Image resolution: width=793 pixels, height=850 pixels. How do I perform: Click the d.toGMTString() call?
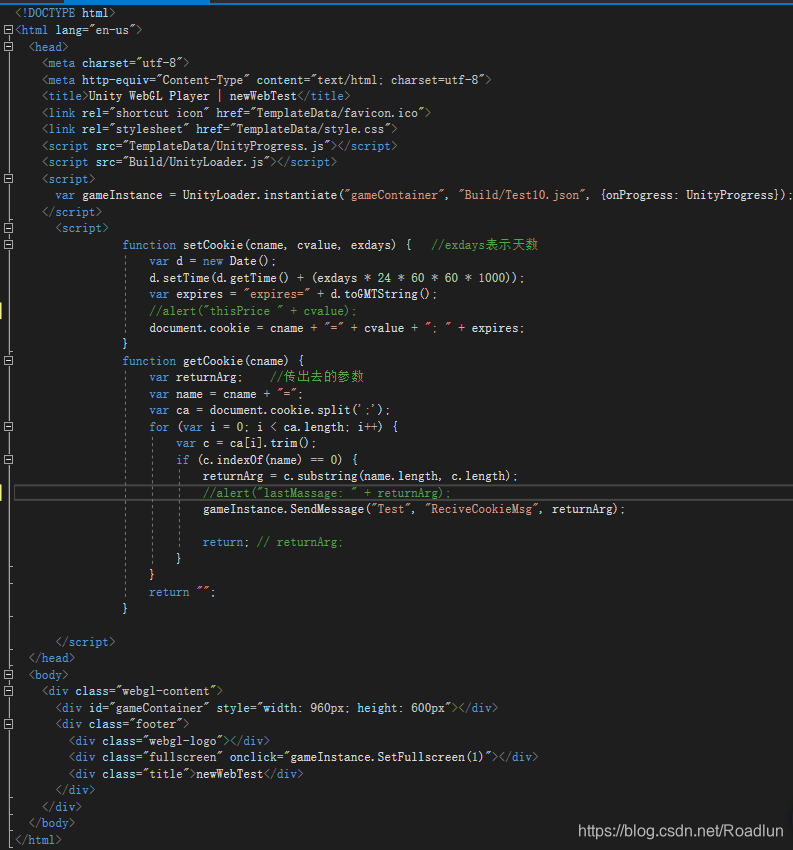click(381, 294)
